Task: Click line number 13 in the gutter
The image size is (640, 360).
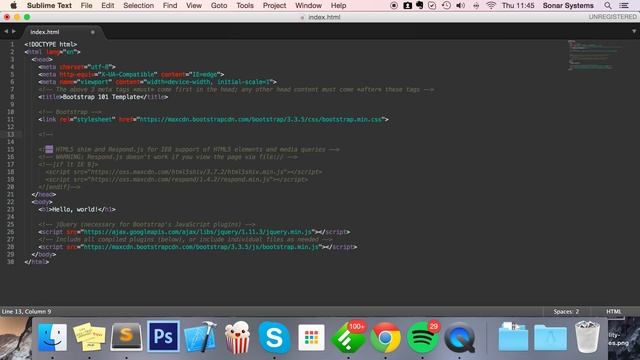Action: pyautogui.click(x=10, y=134)
